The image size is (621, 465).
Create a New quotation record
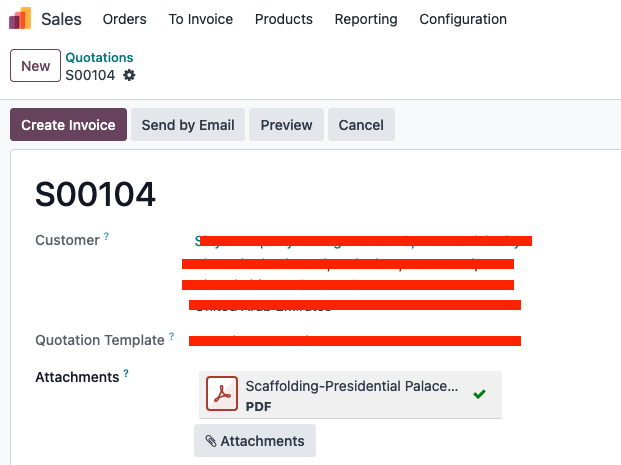(x=35, y=66)
